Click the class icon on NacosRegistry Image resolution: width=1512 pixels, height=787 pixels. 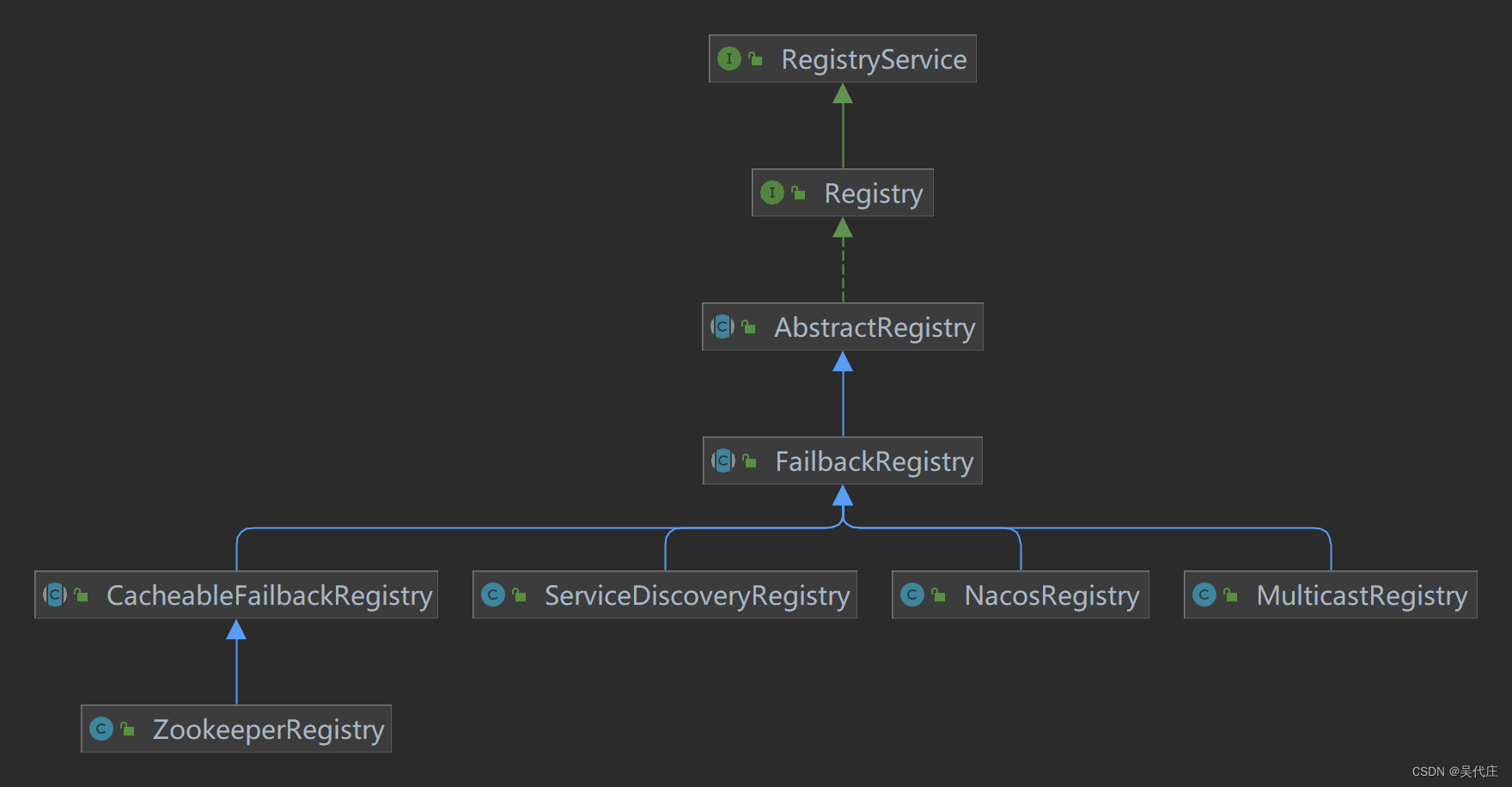(912, 595)
